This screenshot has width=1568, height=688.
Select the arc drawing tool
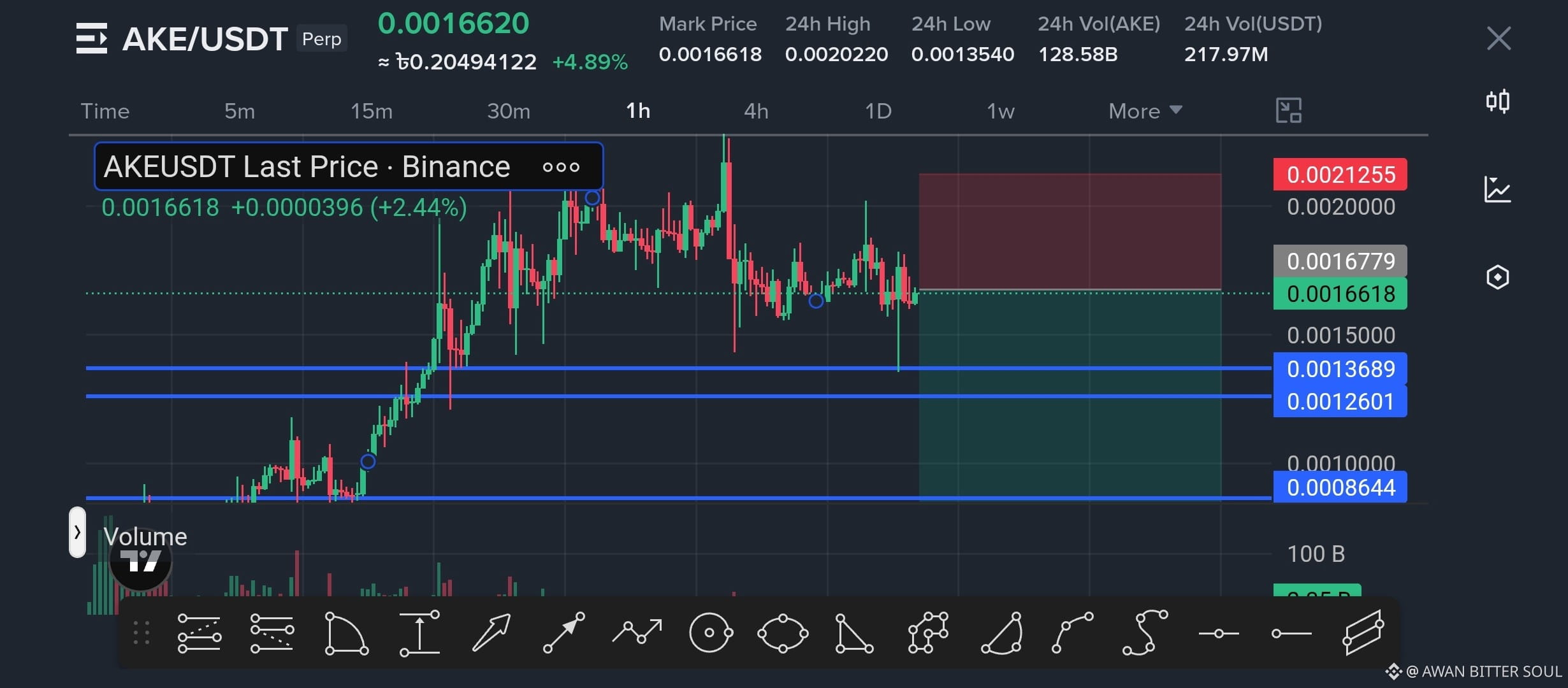point(1003,633)
